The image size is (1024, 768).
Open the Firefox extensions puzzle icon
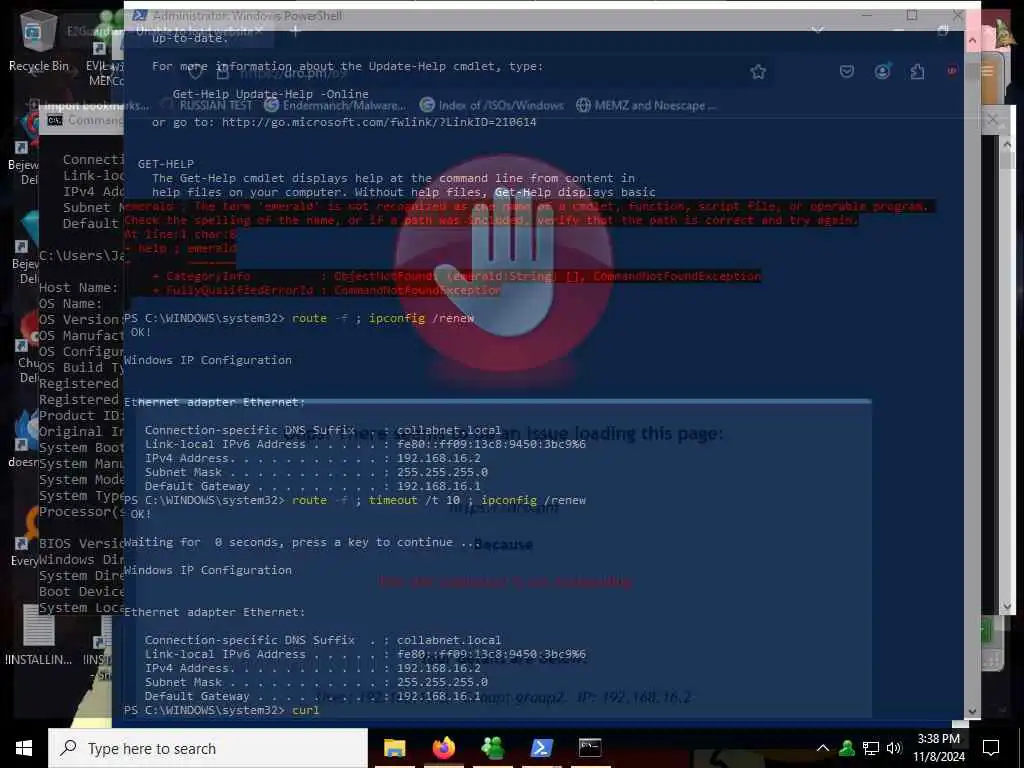point(917,71)
